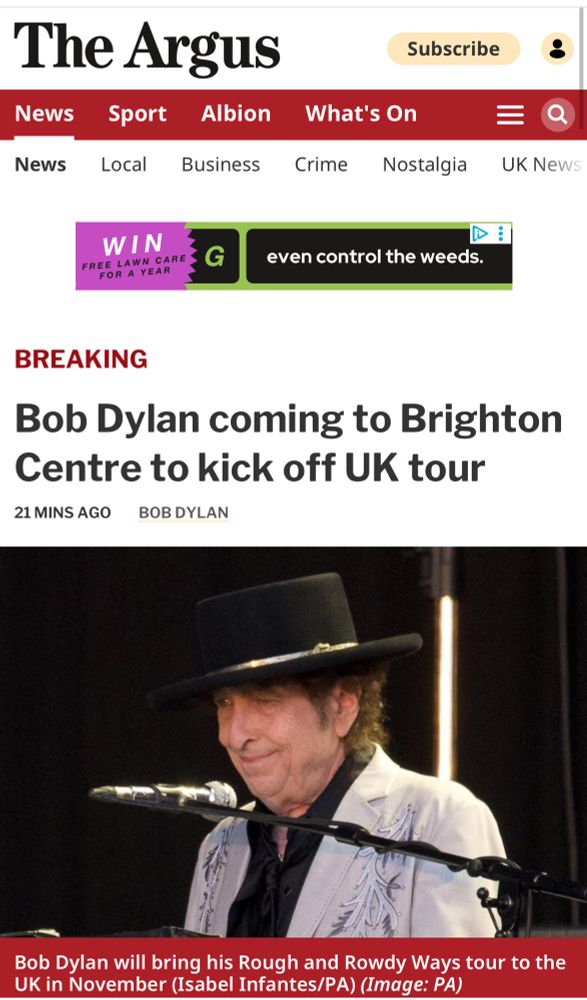Click the green G logo in ad
Screen dimensions: 587x1000
pos(214,256)
